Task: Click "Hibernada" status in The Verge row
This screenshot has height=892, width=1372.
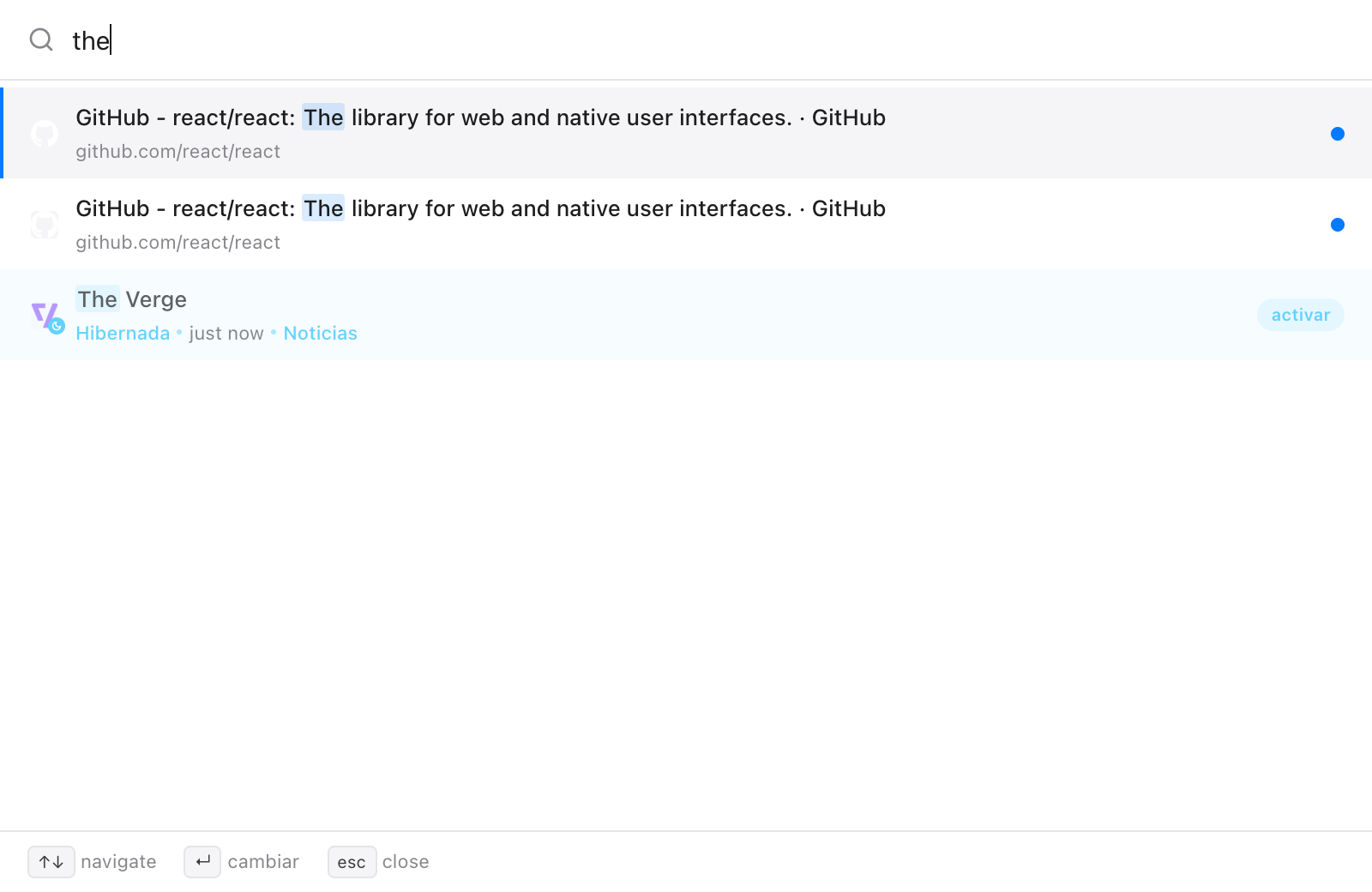Action: click(x=123, y=334)
